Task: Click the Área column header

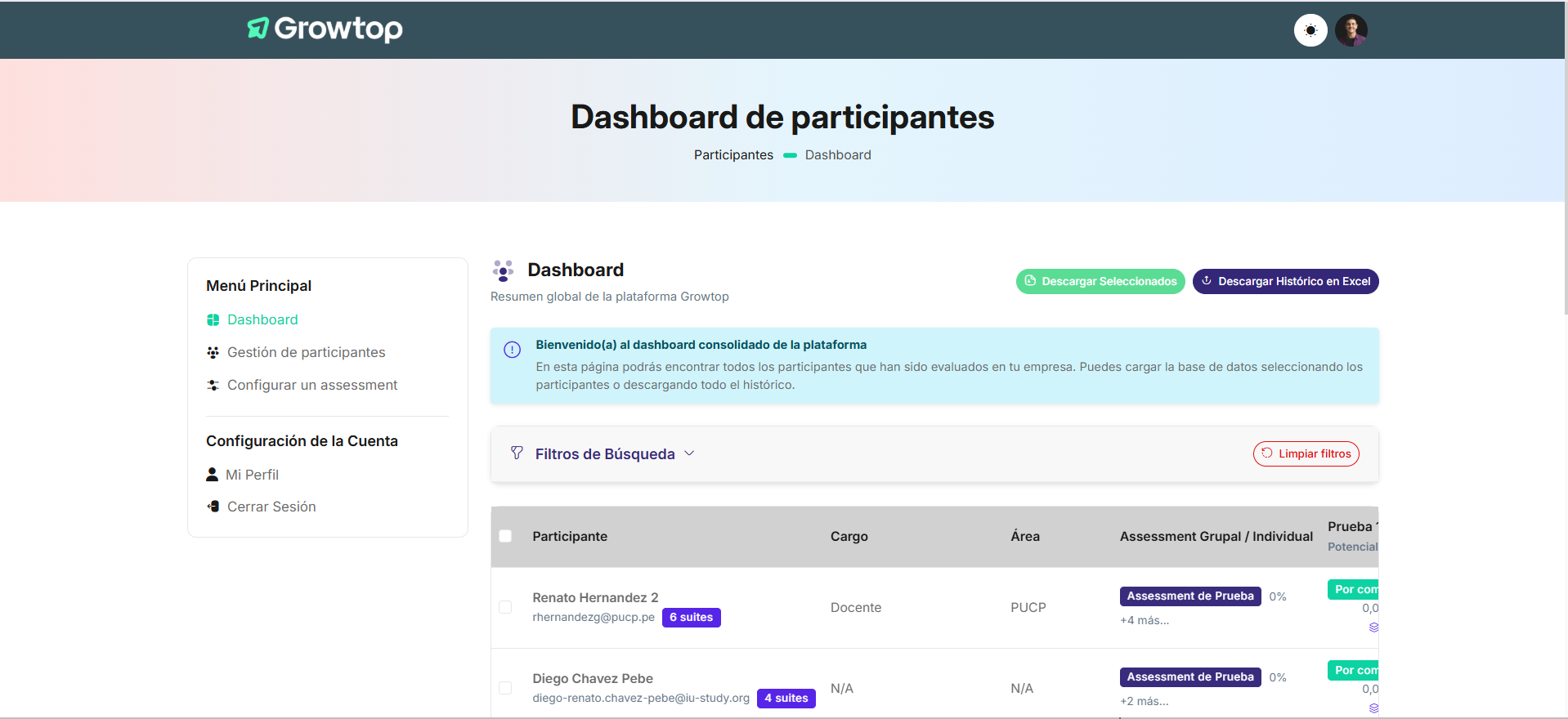Action: (x=1025, y=537)
